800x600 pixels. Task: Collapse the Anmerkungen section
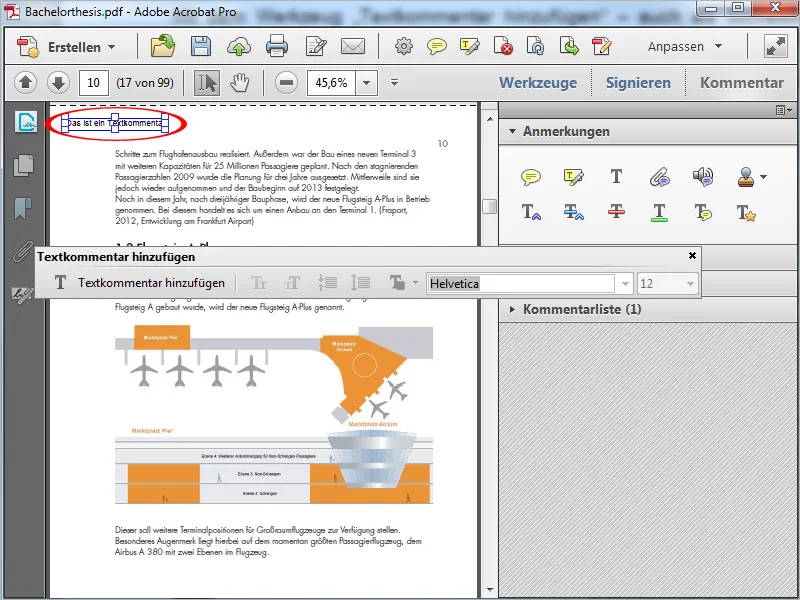[x=512, y=131]
